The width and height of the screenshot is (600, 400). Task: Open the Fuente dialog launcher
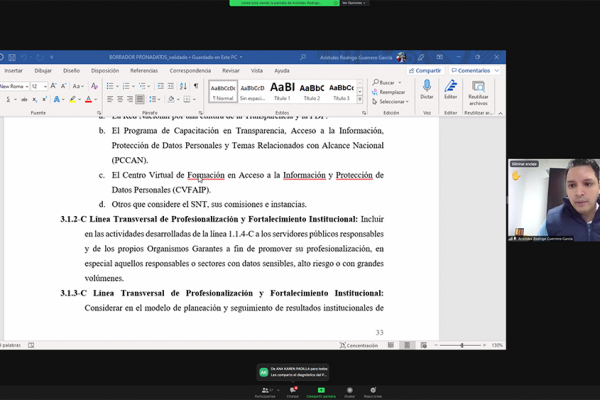coord(99,113)
